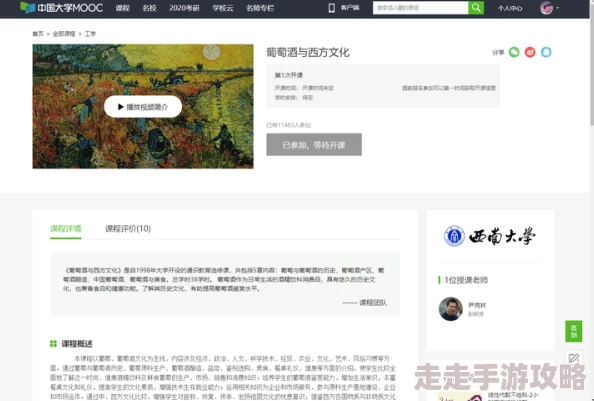Select the course title 葡萄酒与西方文化
The image size is (594, 401).
click(308, 52)
